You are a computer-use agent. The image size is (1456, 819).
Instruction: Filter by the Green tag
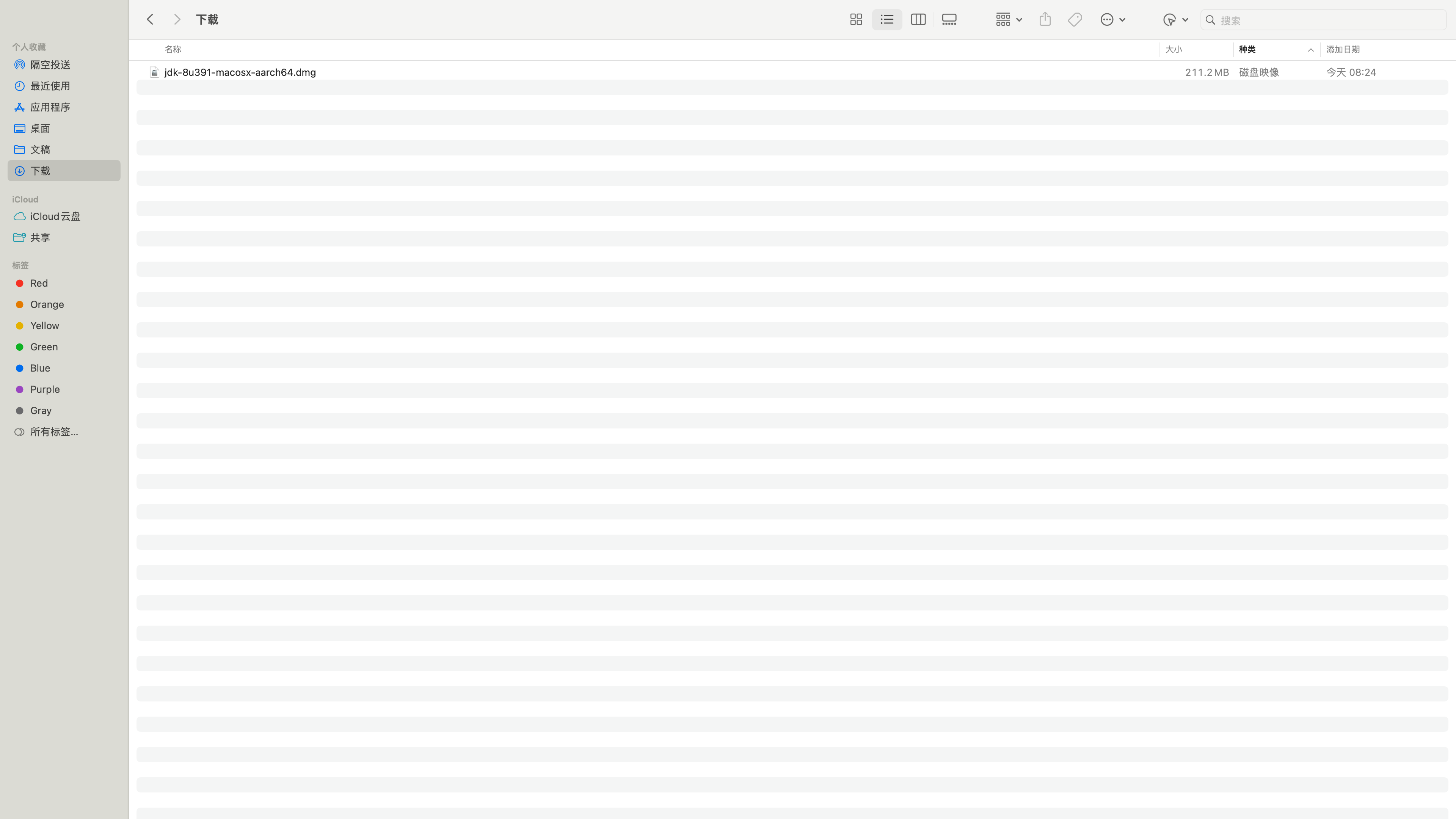click(x=64, y=347)
